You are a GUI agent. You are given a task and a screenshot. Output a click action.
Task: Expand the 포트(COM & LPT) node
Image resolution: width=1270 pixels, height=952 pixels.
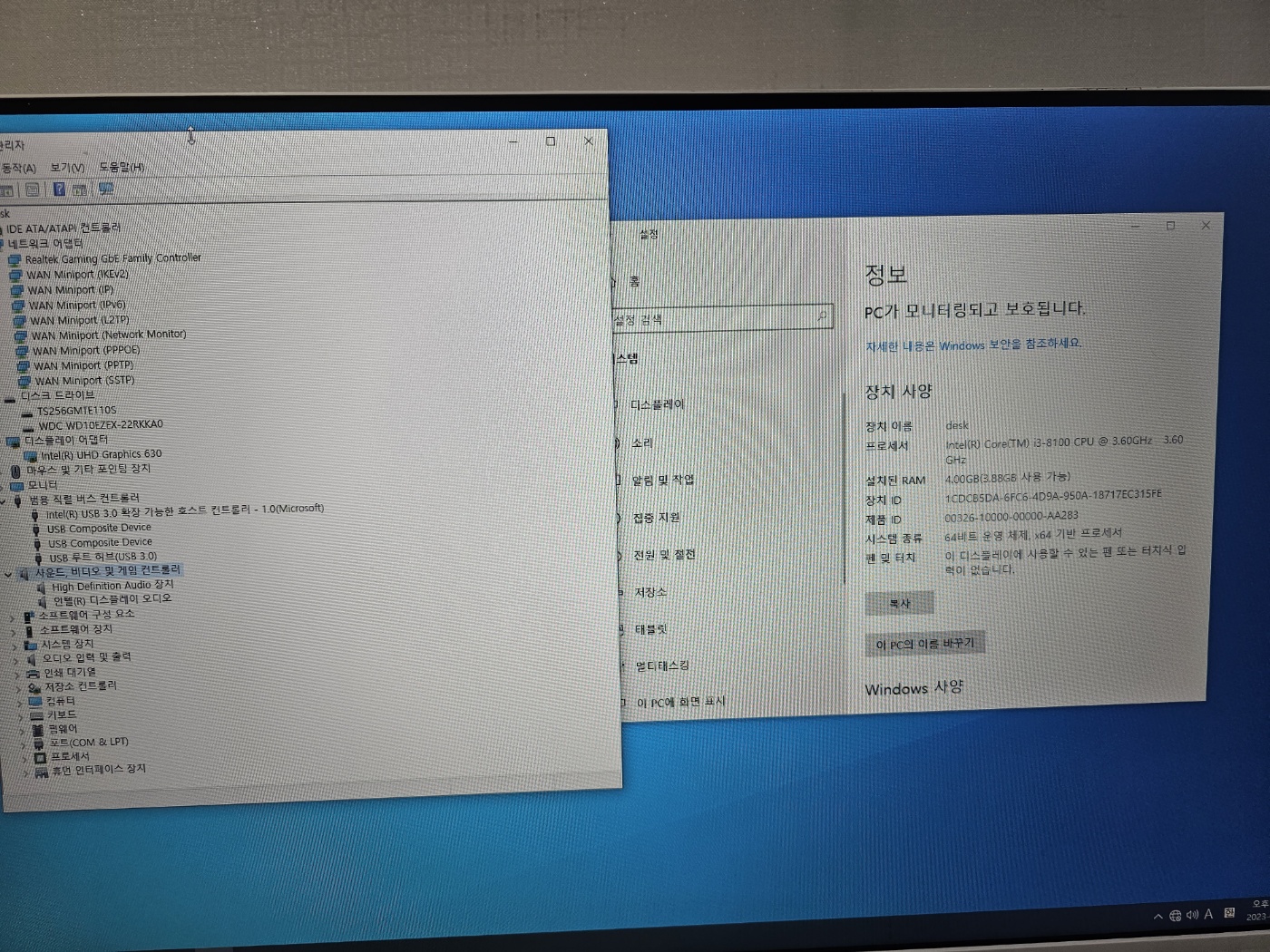coord(24,744)
